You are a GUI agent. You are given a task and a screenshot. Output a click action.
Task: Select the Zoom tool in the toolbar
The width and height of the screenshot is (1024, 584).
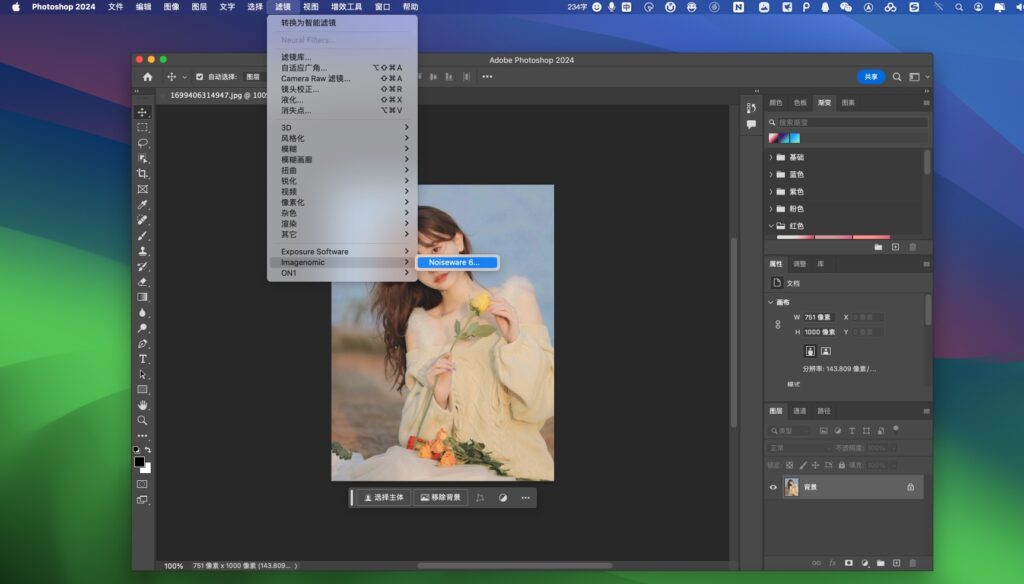(x=143, y=421)
